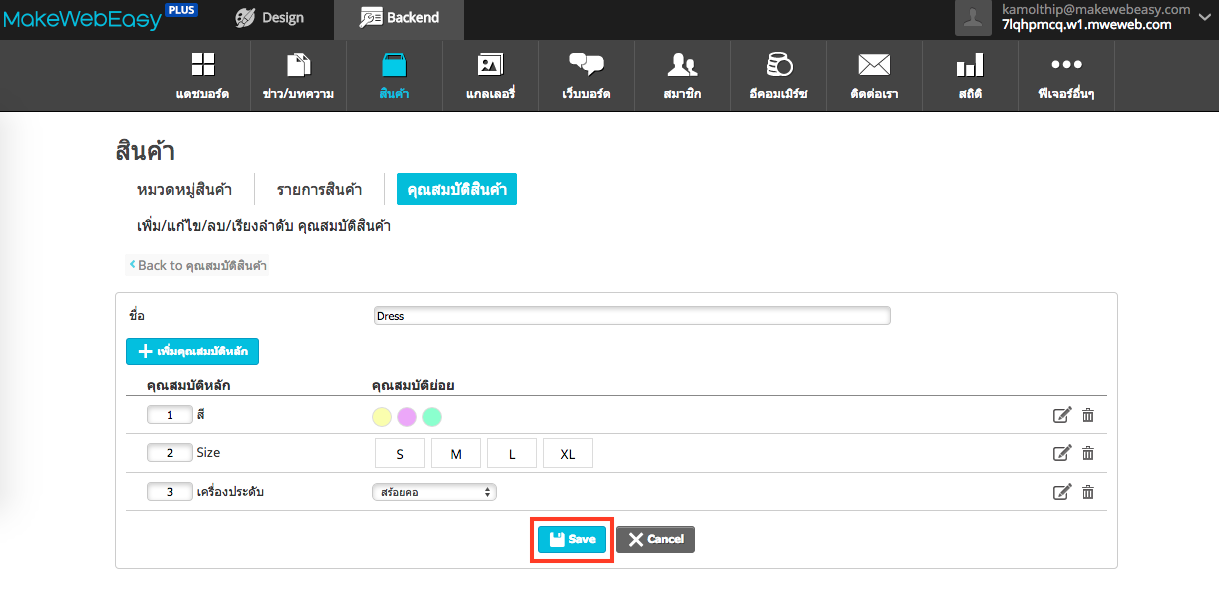
Task: Open the Gallery (แกลเลอรี่) icon
Action: (x=490, y=66)
